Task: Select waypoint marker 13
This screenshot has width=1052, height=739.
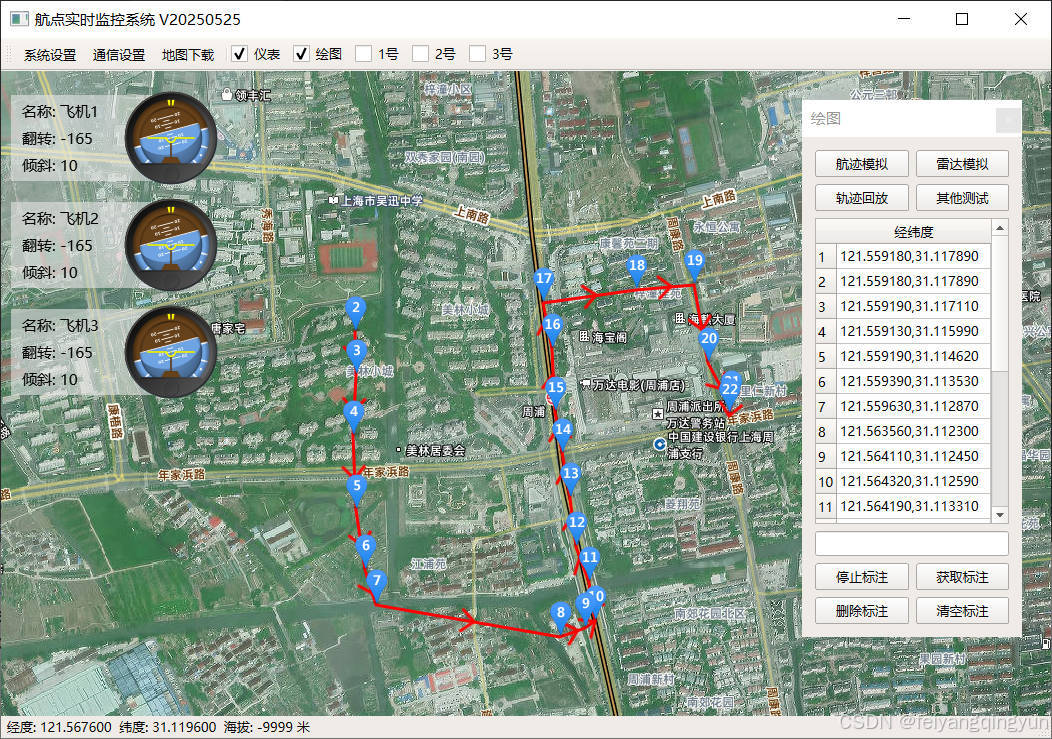Action: point(570,476)
